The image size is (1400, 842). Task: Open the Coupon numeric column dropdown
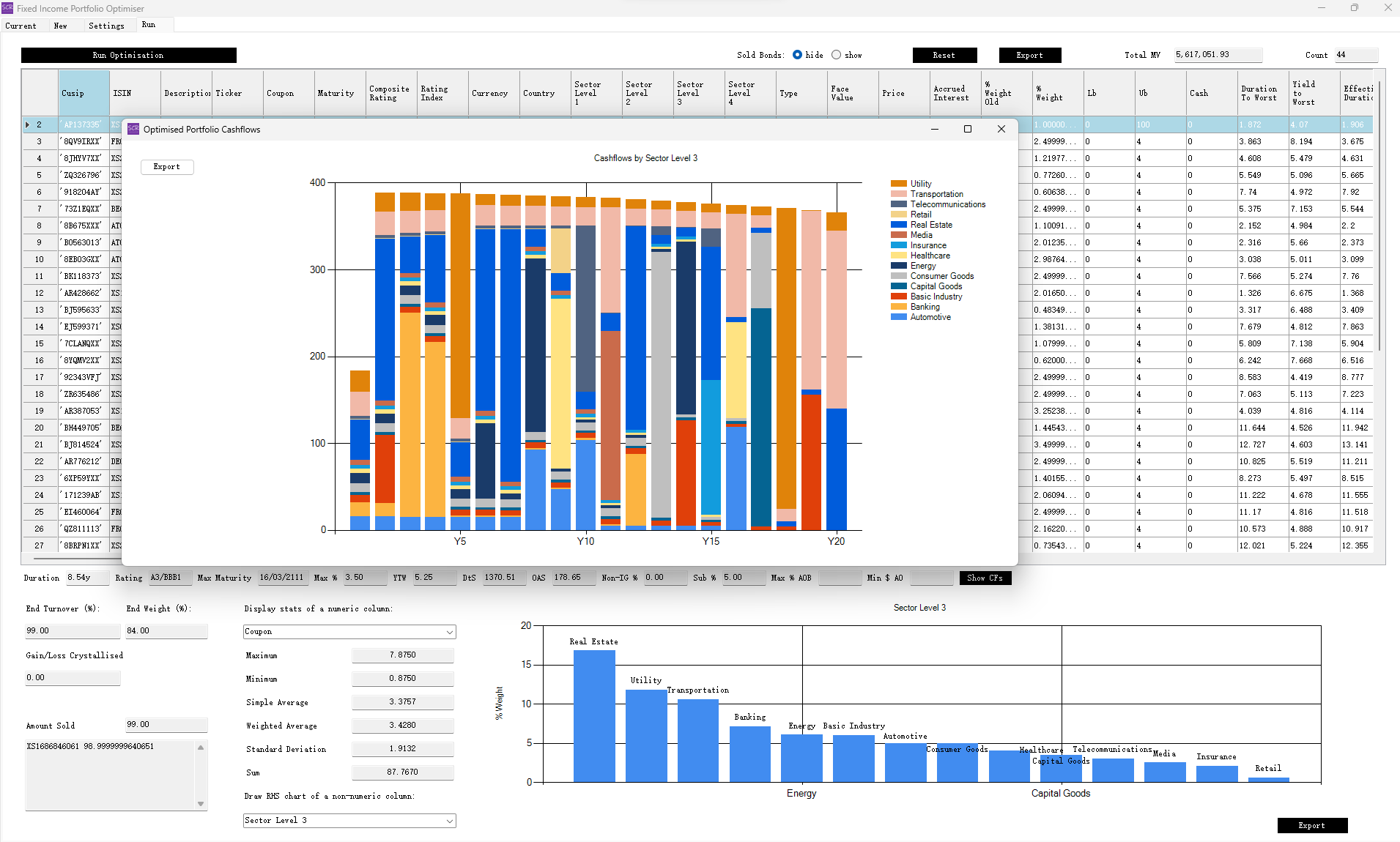tap(449, 632)
